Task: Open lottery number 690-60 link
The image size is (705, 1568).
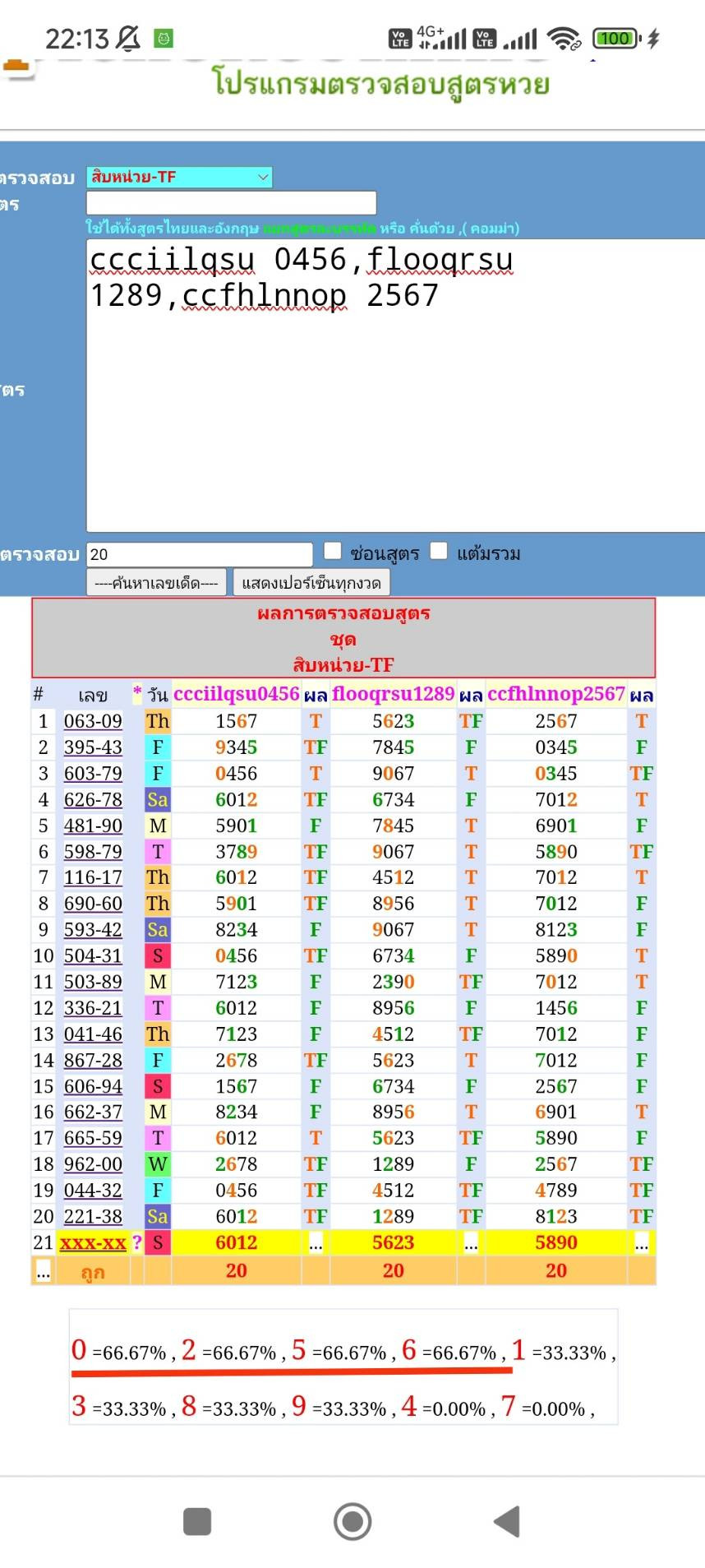Action: tap(93, 904)
